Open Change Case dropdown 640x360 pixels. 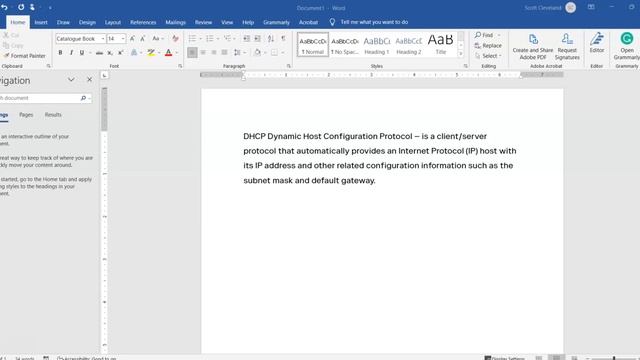coord(158,38)
